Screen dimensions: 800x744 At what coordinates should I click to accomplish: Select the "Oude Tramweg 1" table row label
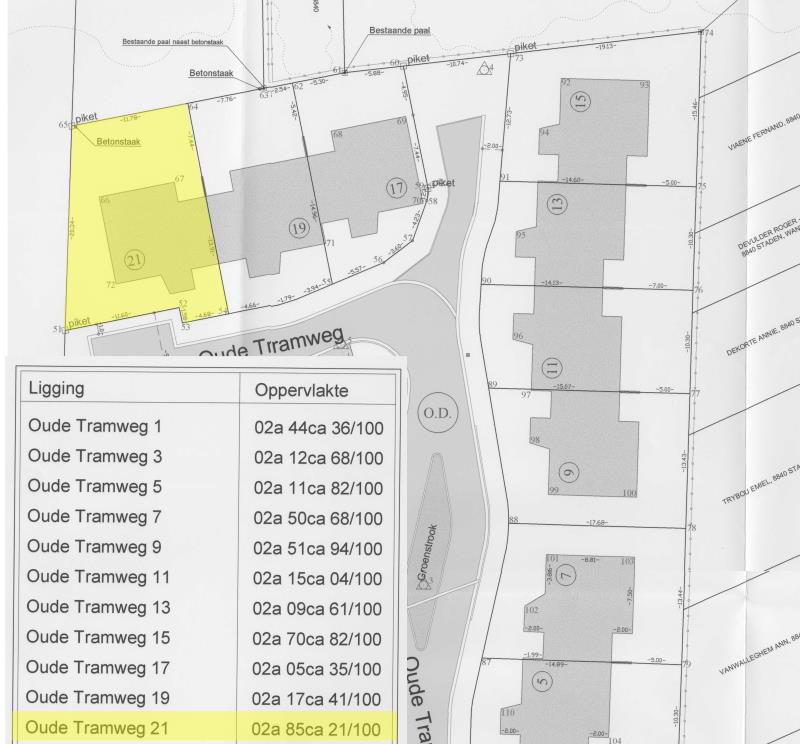point(95,426)
